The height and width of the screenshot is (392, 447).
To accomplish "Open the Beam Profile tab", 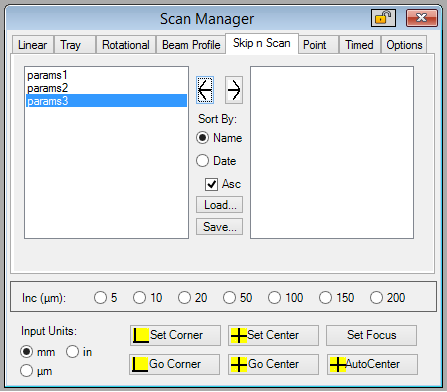I will point(191,45).
